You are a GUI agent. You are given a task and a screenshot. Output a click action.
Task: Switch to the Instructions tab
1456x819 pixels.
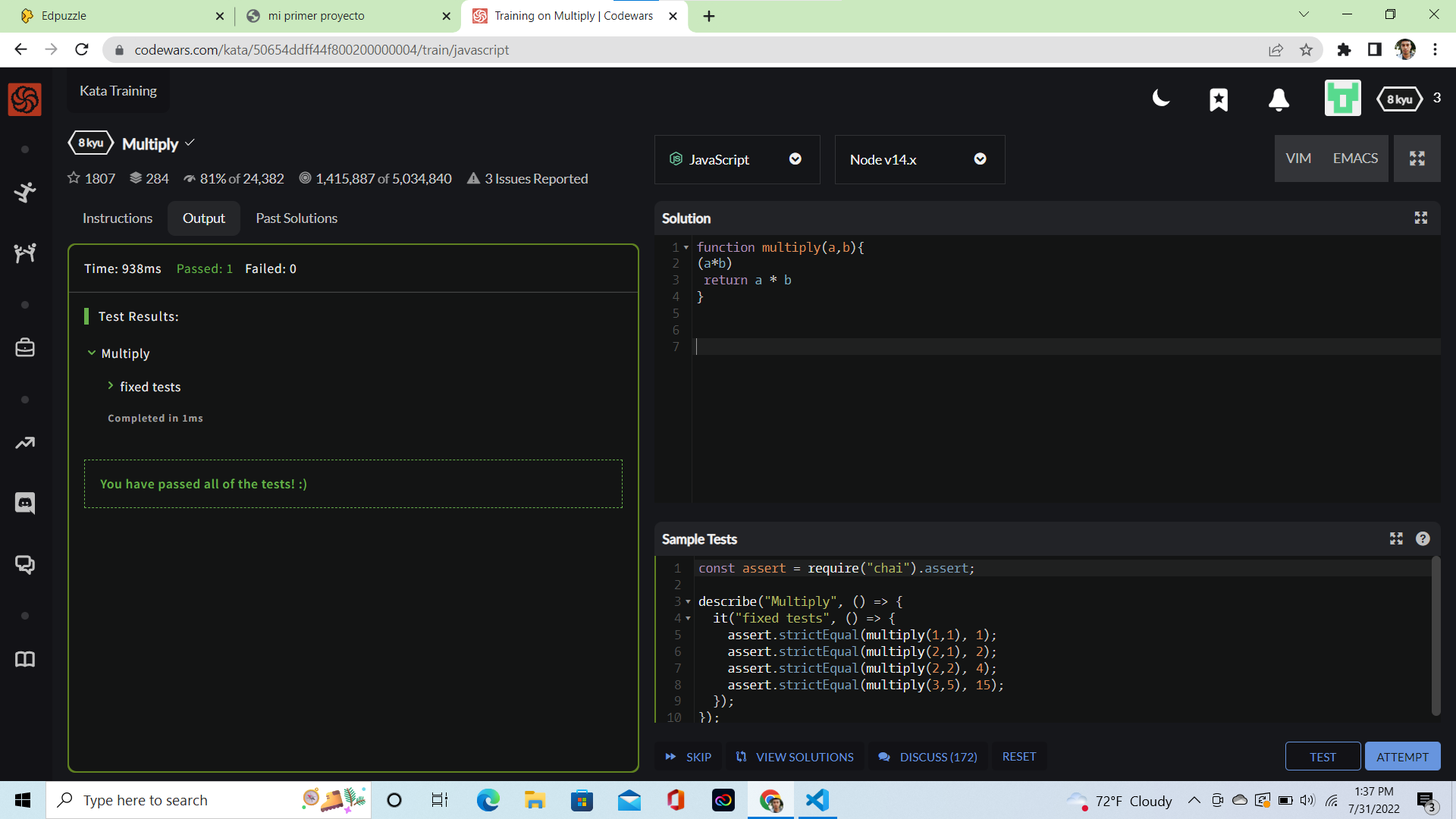[x=117, y=218]
